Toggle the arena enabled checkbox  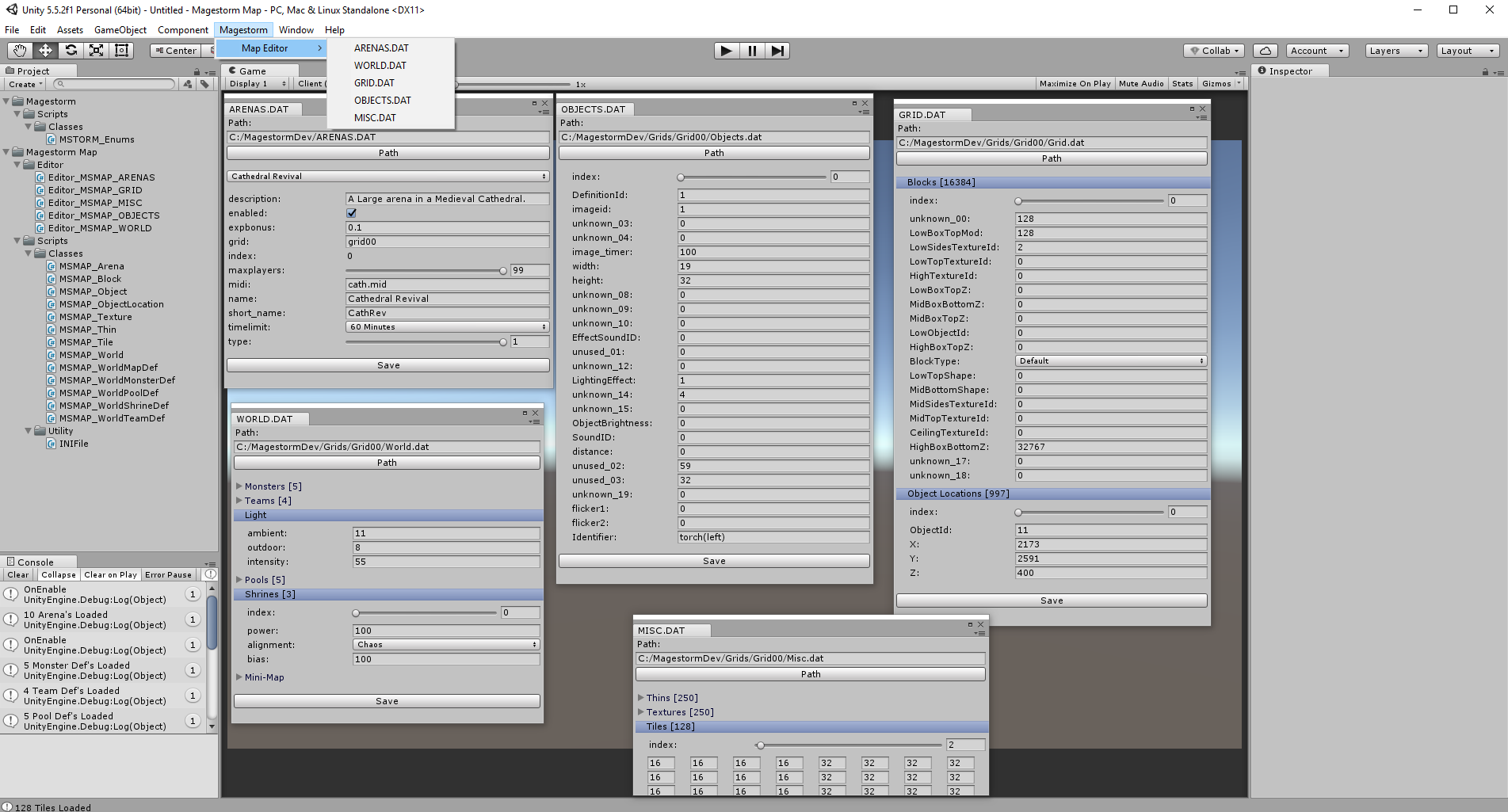pos(351,213)
